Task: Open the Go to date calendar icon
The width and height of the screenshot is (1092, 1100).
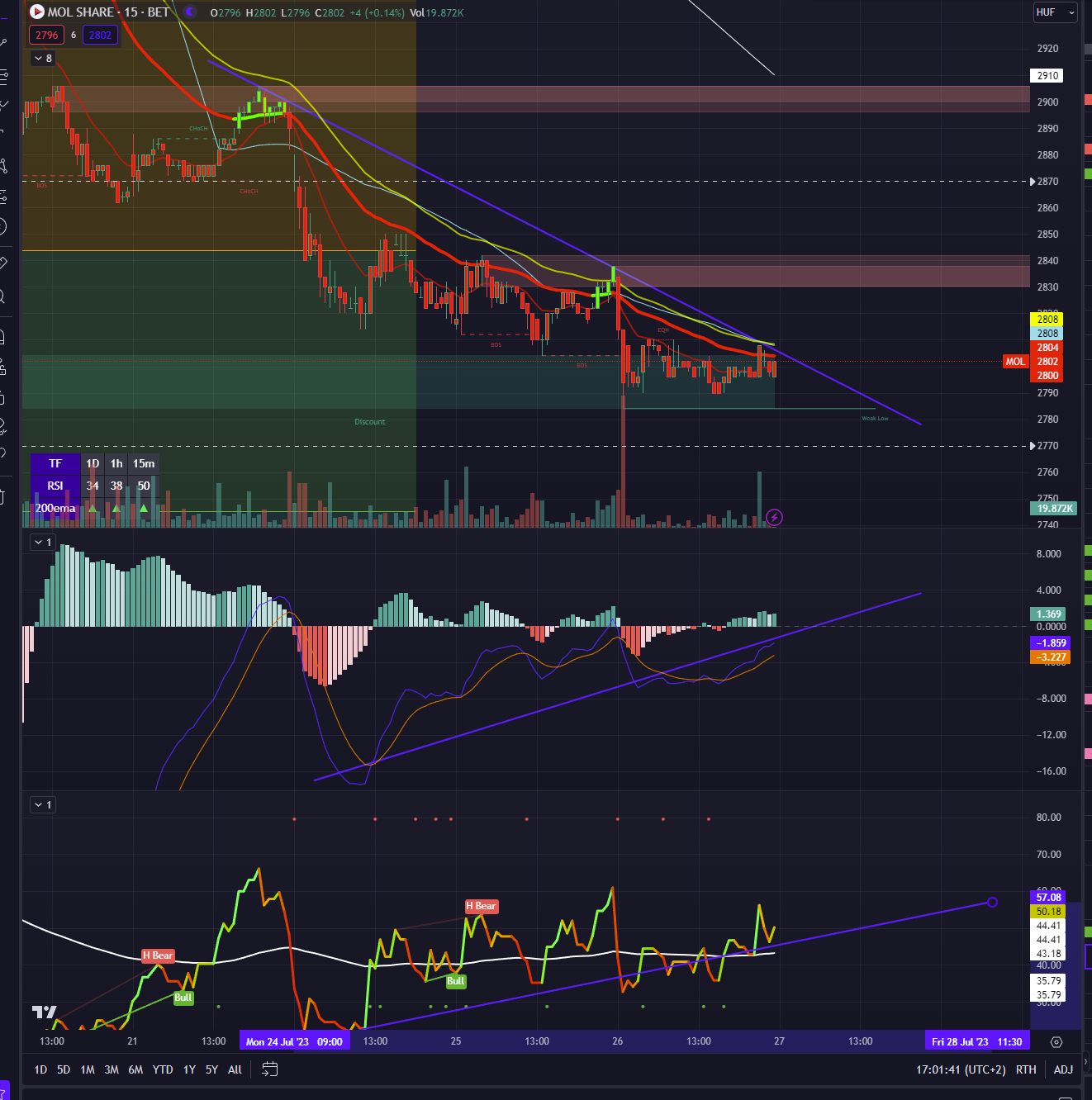Action: 269,1069
